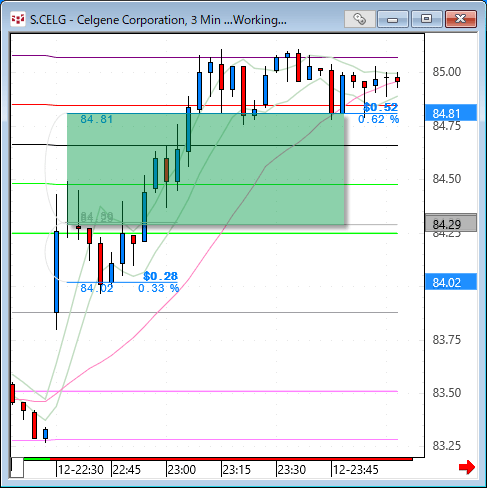Viewport: 487px width, 488px height.
Task: Click the link chain icon button
Action: click(360, 19)
